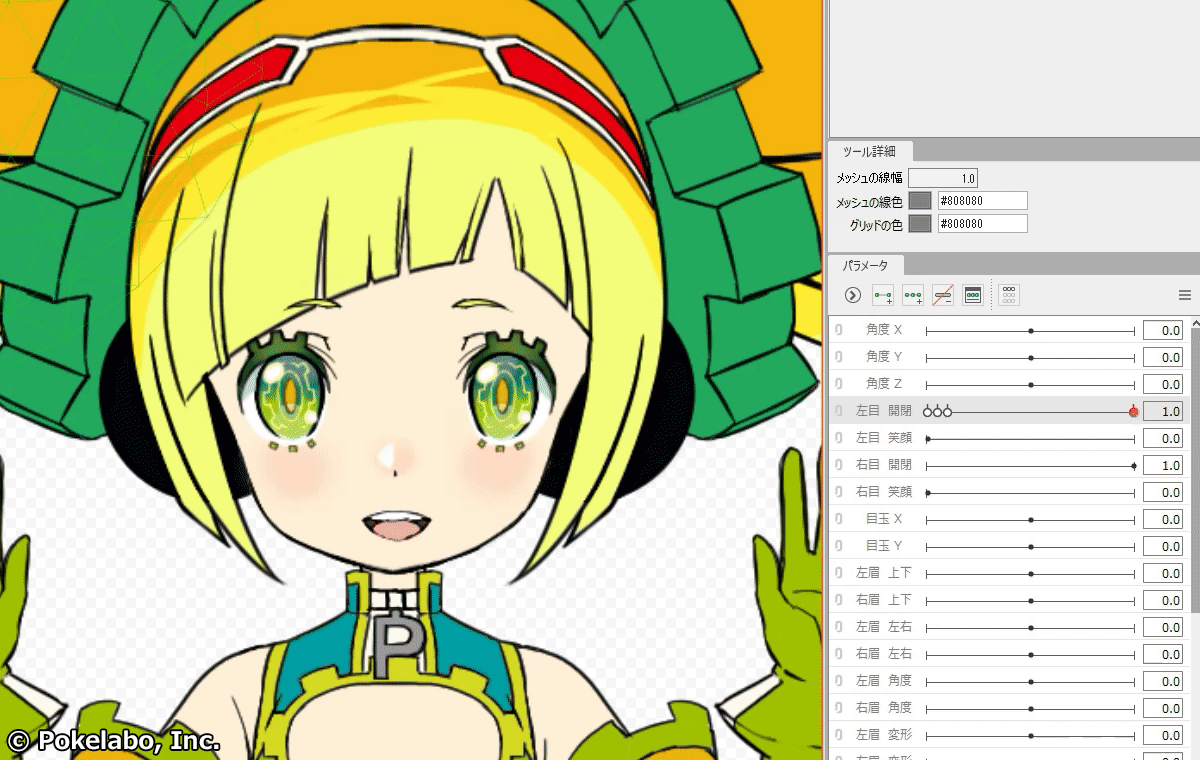The height and width of the screenshot is (760, 1200).
Task: Select the 角度 Z parameter label
Action: pyautogui.click(x=884, y=384)
